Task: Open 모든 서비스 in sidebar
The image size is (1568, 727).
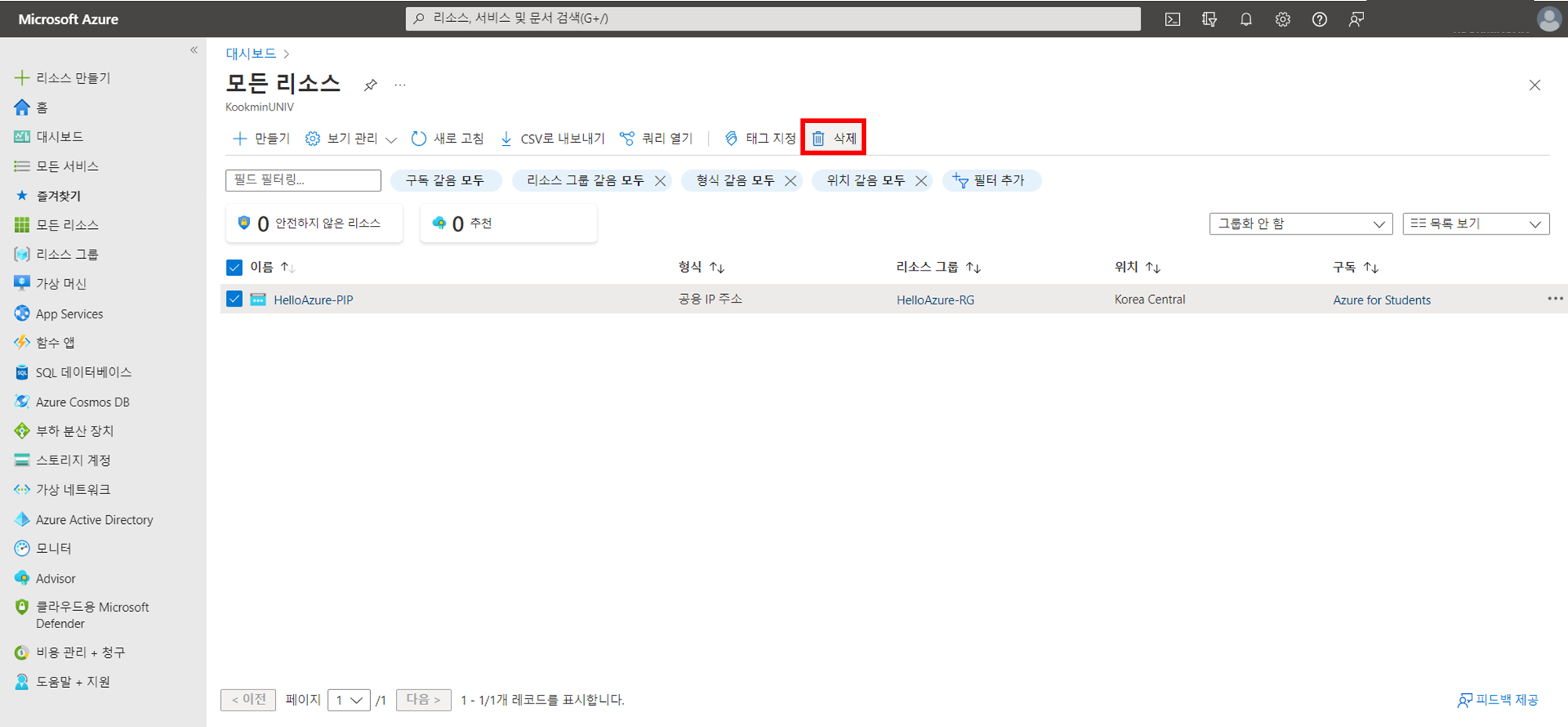Action: [x=56, y=166]
